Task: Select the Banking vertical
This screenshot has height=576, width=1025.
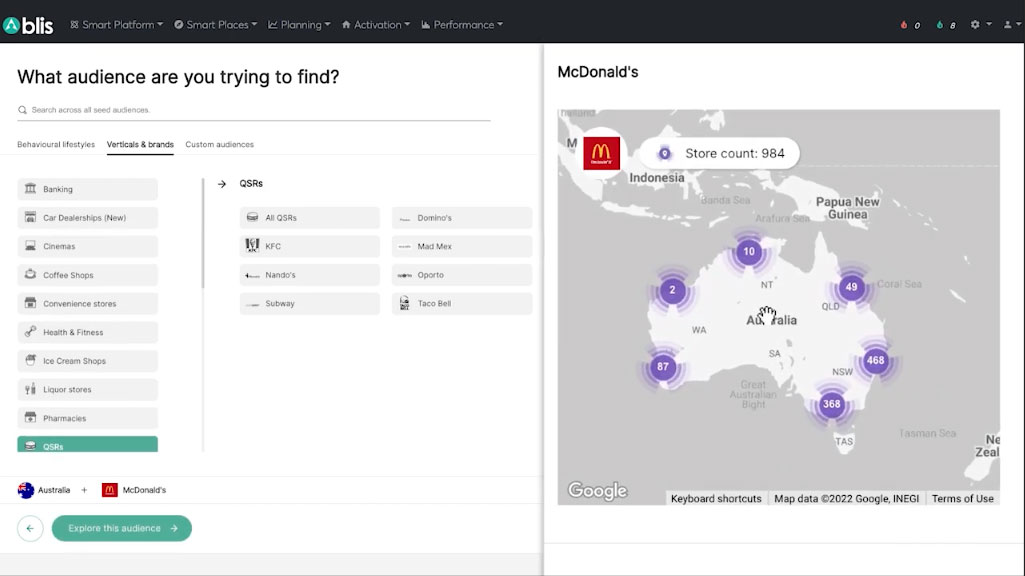Action: [88, 189]
